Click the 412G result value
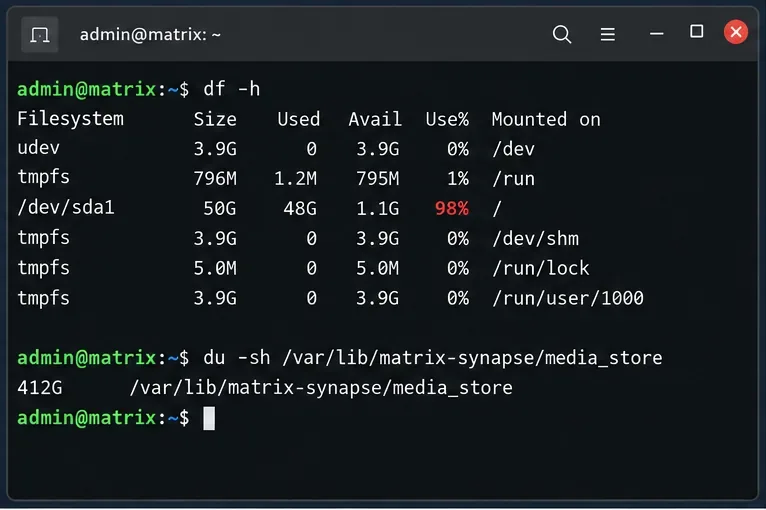The width and height of the screenshot is (766, 510). 40,388
